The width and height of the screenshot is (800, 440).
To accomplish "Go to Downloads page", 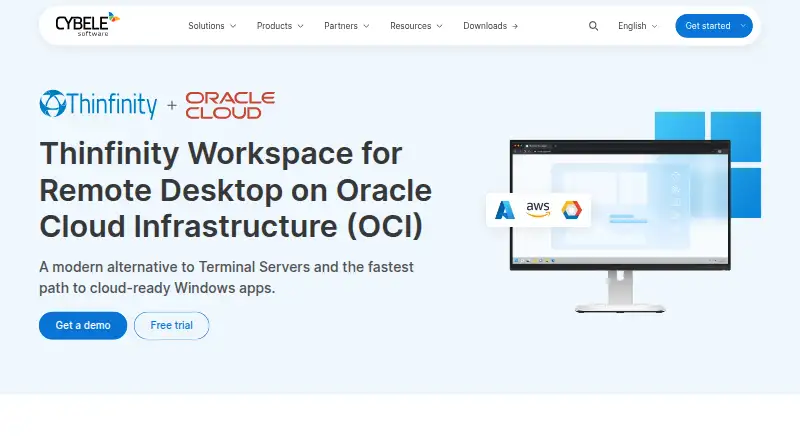I will point(490,26).
